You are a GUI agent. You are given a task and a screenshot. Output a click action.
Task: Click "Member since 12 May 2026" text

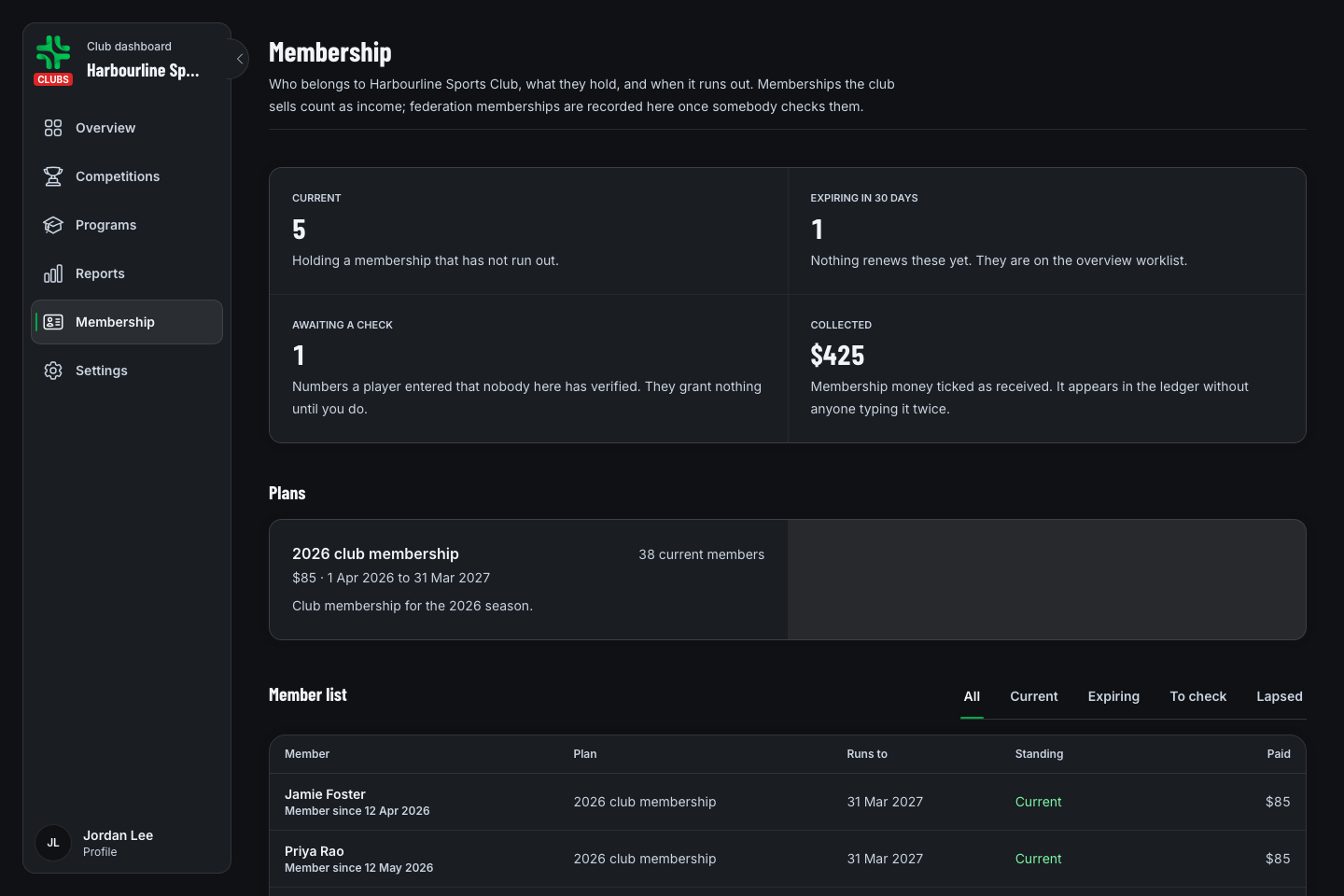click(359, 868)
